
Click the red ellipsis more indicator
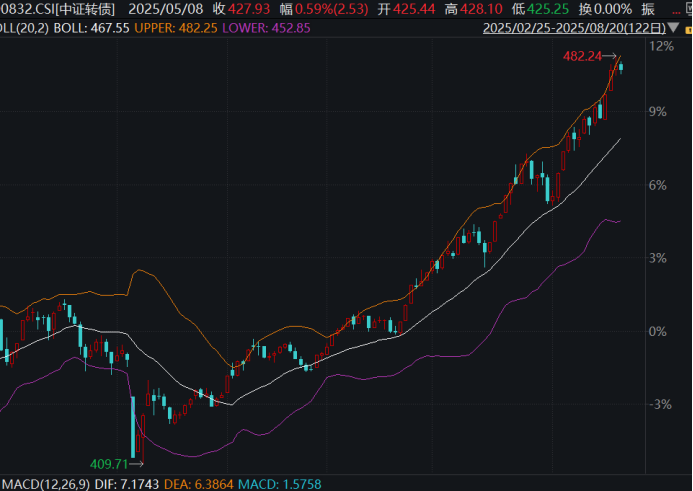[676, 10]
